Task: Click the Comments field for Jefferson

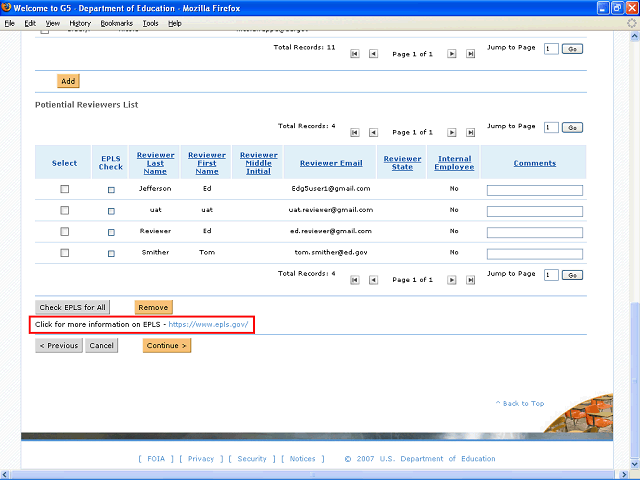Action: tap(534, 190)
